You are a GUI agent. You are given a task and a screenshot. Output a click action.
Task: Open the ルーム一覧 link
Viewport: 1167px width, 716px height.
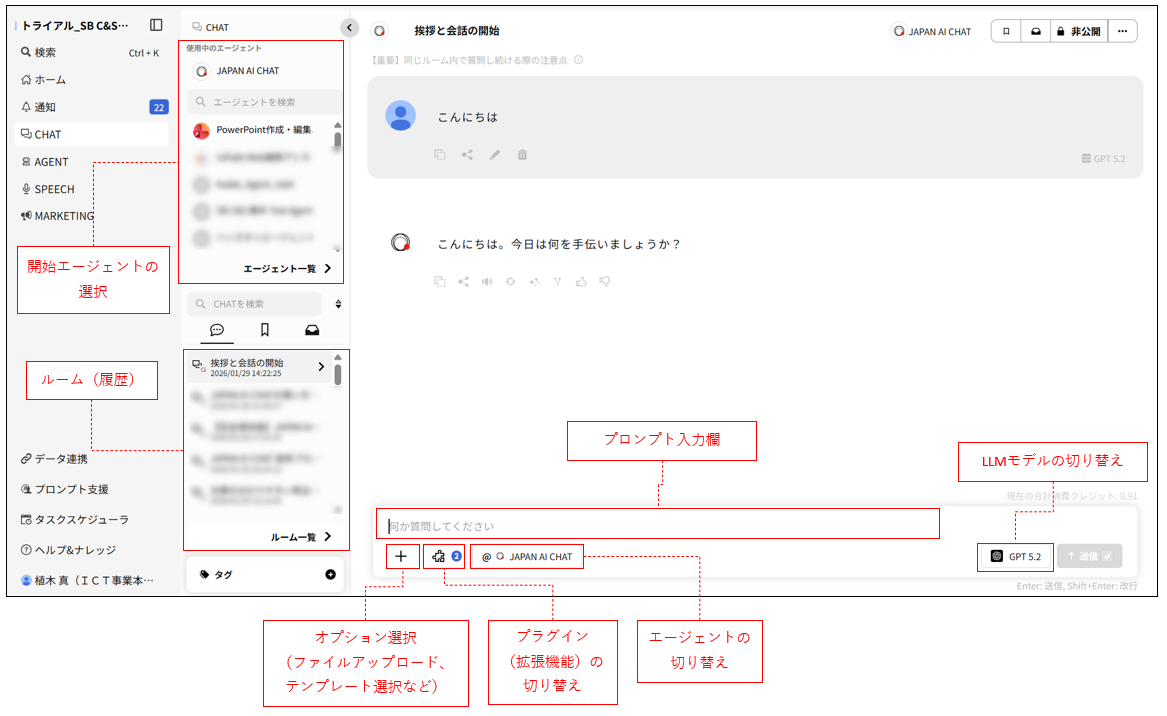click(x=300, y=537)
